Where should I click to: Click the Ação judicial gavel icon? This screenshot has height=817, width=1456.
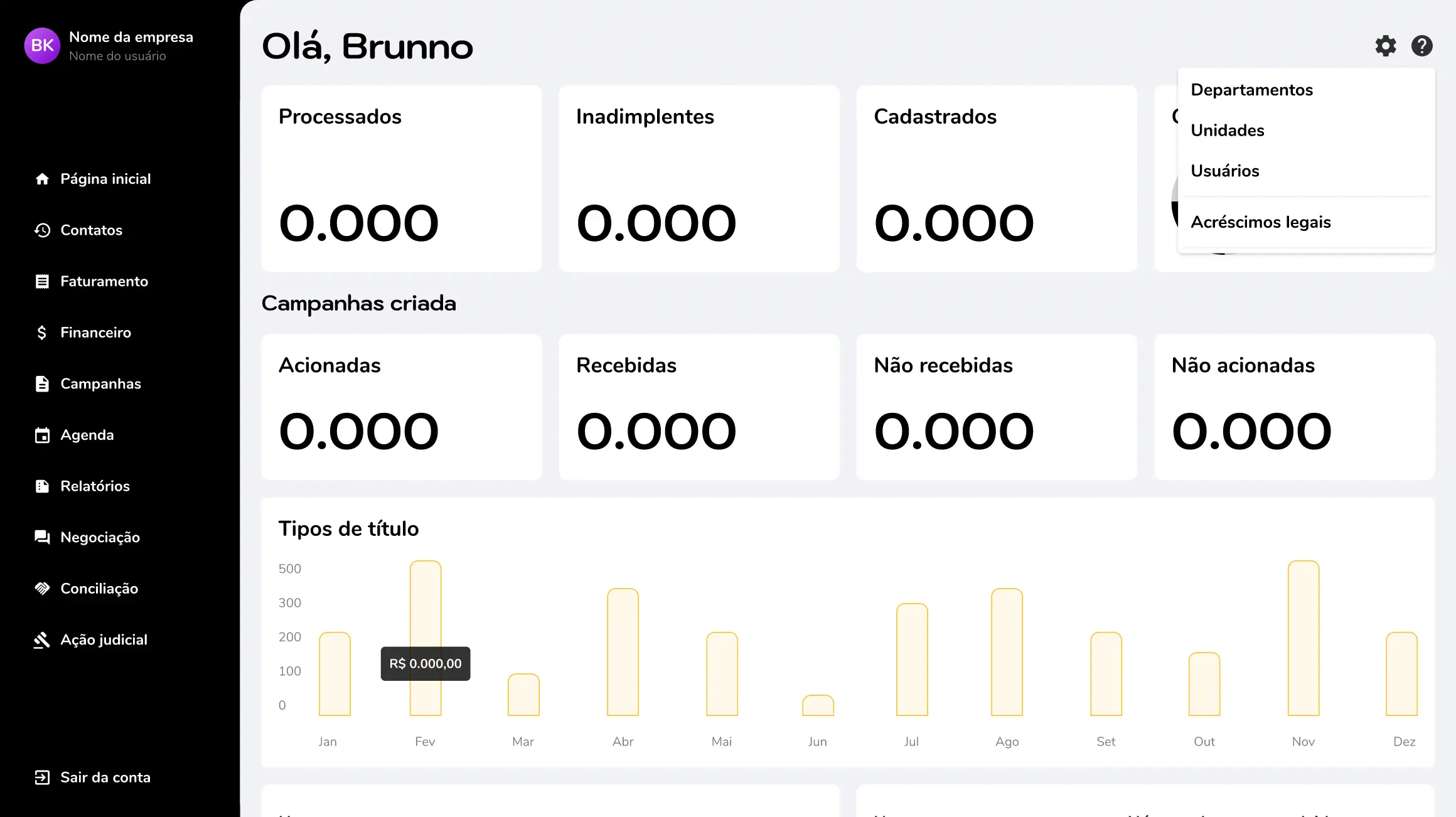pyautogui.click(x=42, y=639)
